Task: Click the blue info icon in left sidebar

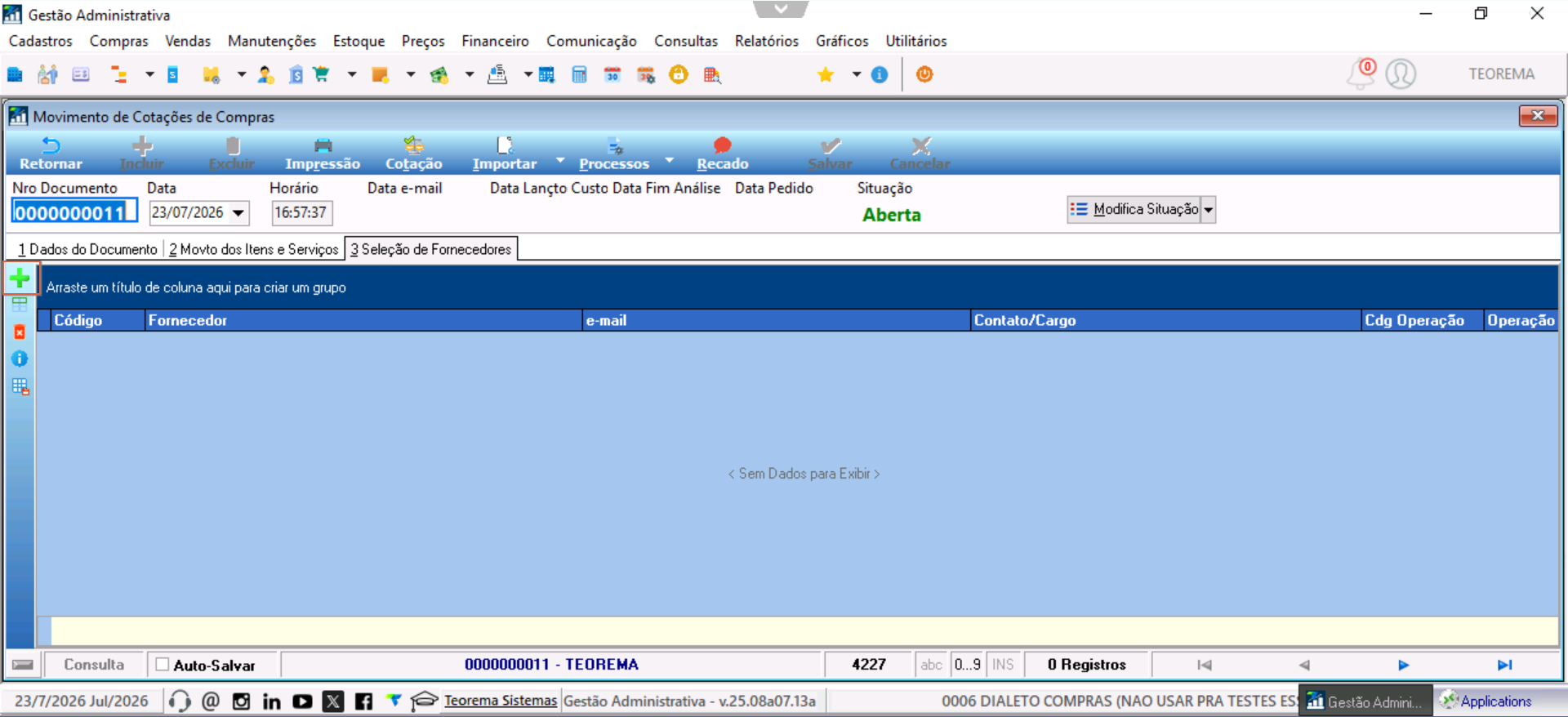Action: coord(20,359)
